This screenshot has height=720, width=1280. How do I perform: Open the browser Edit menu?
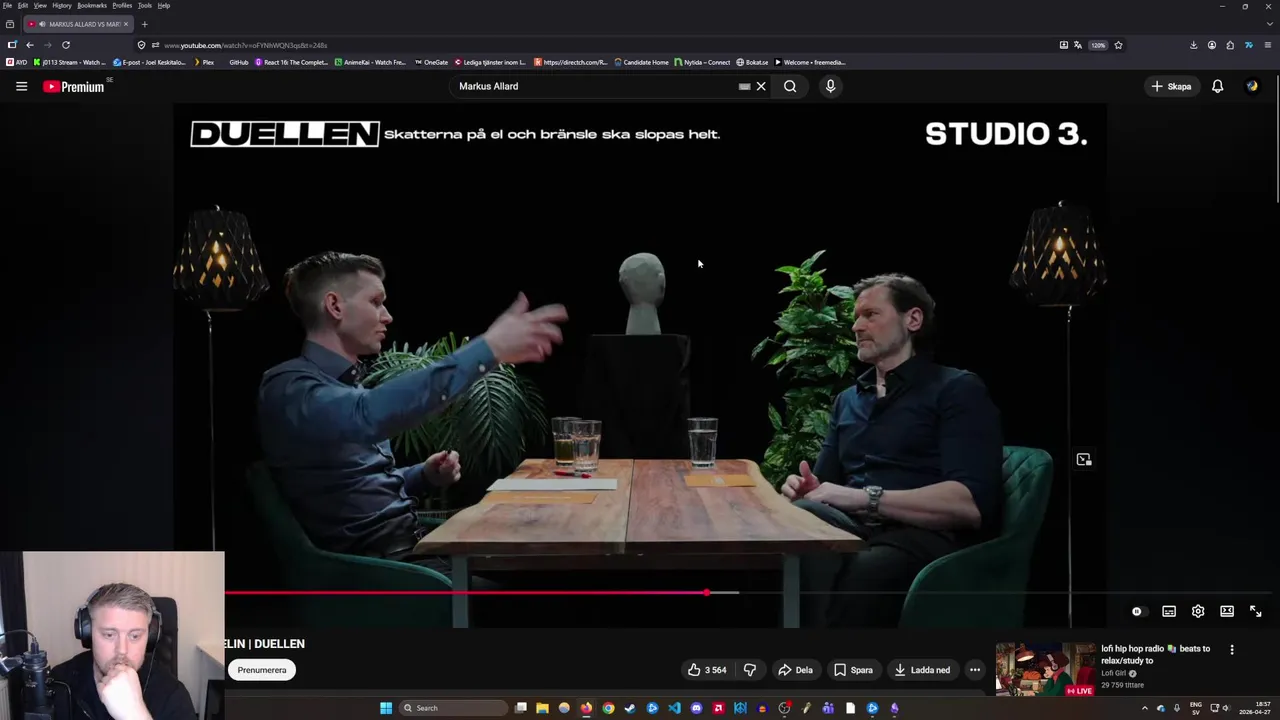point(23,5)
